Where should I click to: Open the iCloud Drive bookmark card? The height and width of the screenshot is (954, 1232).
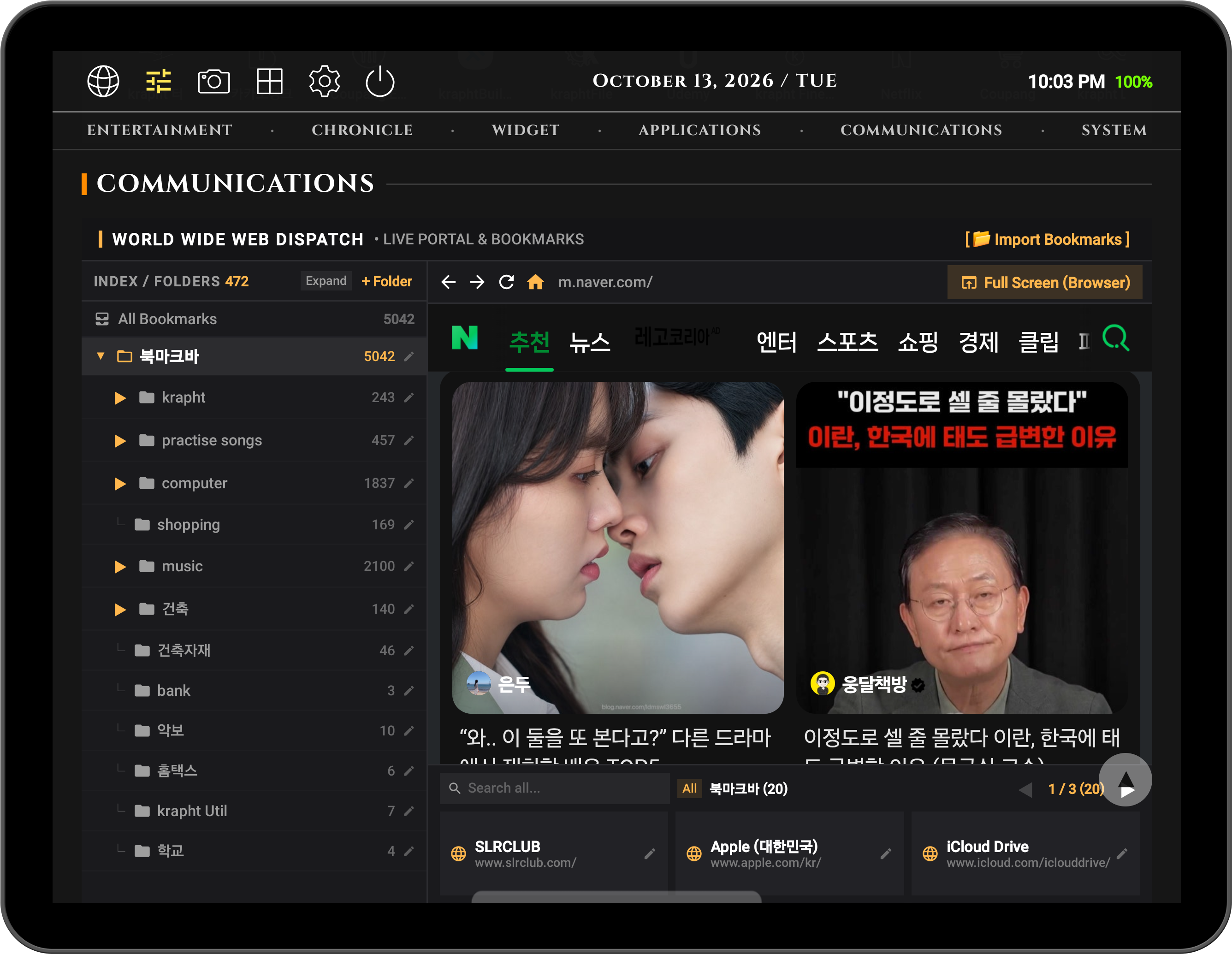tap(1025, 853)
